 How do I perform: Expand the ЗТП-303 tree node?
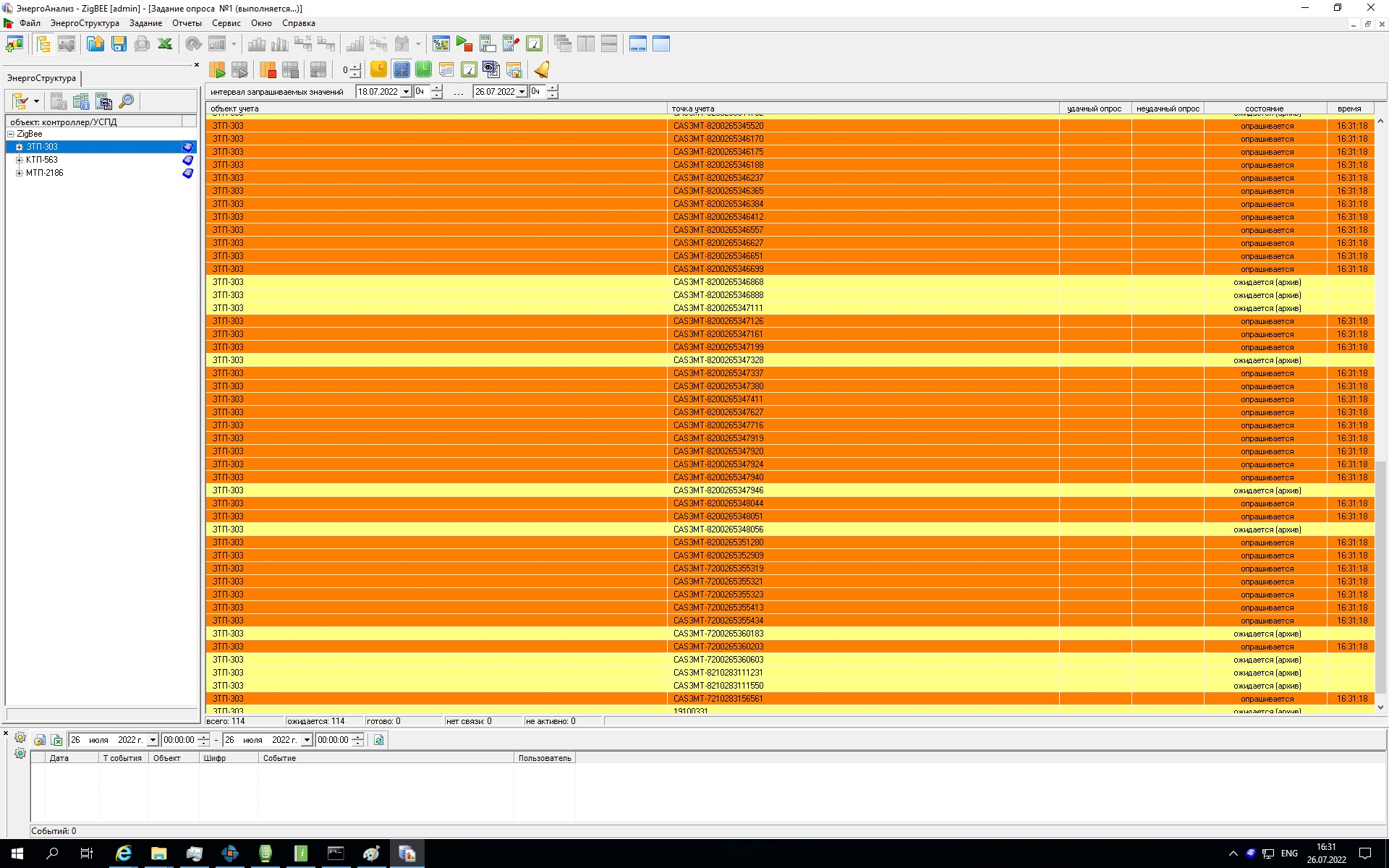(x=20, y=147)
